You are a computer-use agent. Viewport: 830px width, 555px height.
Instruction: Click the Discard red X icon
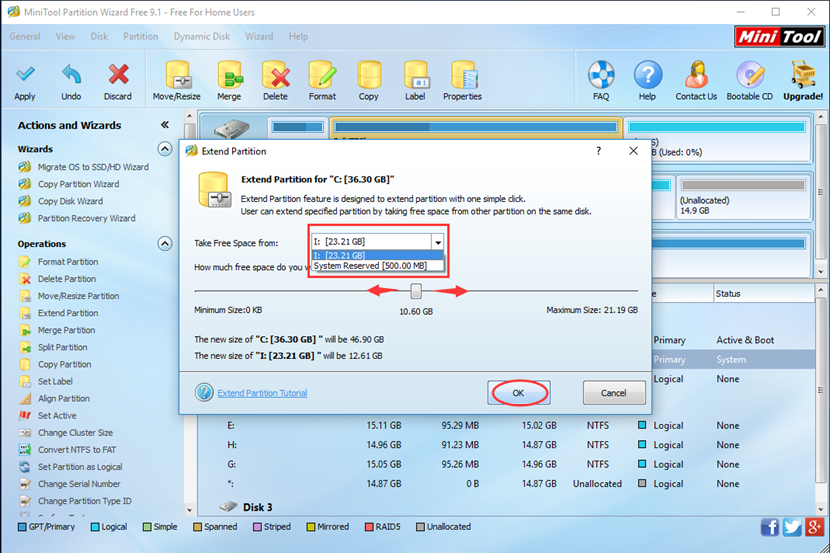[118, 75]
